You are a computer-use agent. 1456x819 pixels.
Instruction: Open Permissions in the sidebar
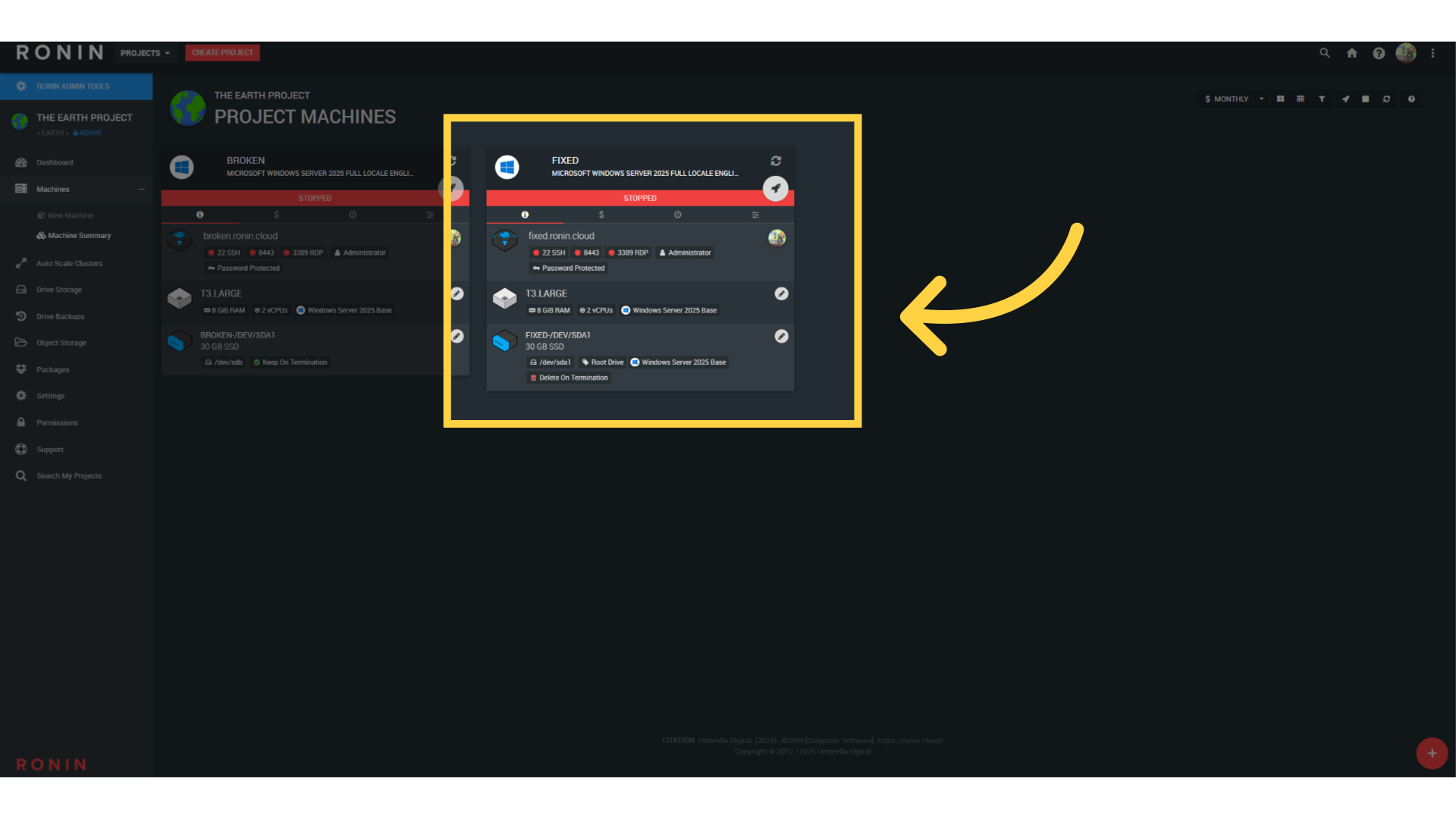click(58, 422)
